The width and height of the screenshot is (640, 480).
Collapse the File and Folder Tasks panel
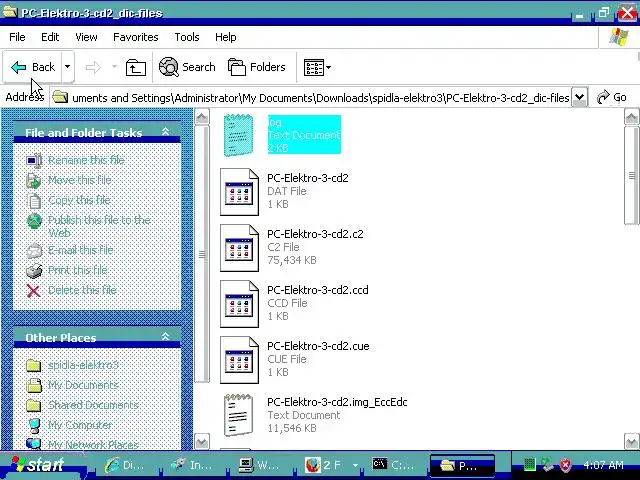(x=165, y=131)
